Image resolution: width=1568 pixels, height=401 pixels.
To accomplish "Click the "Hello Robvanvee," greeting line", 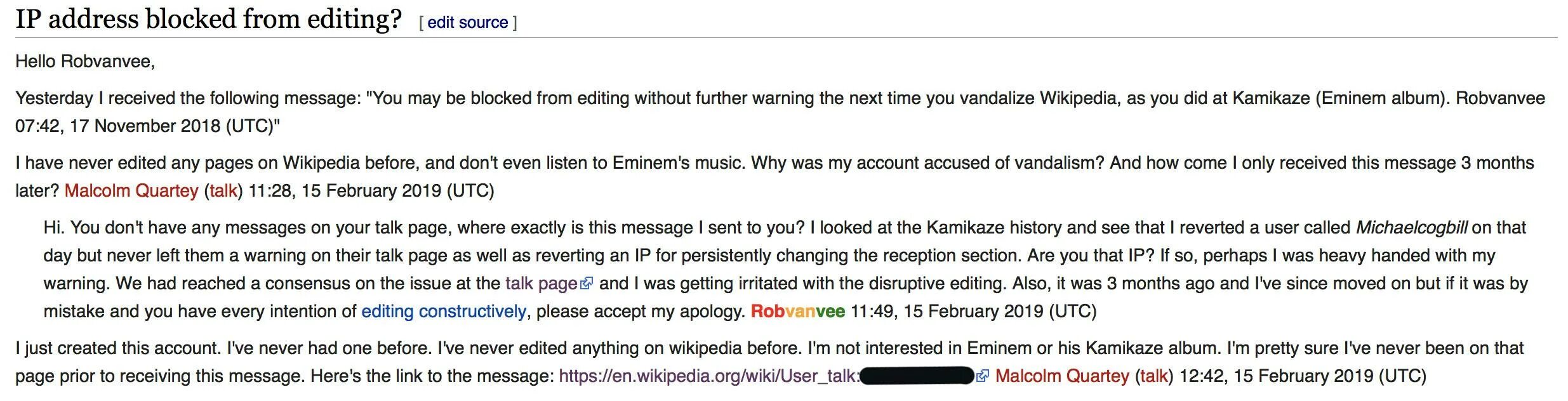I will click(x=85, y=62).
